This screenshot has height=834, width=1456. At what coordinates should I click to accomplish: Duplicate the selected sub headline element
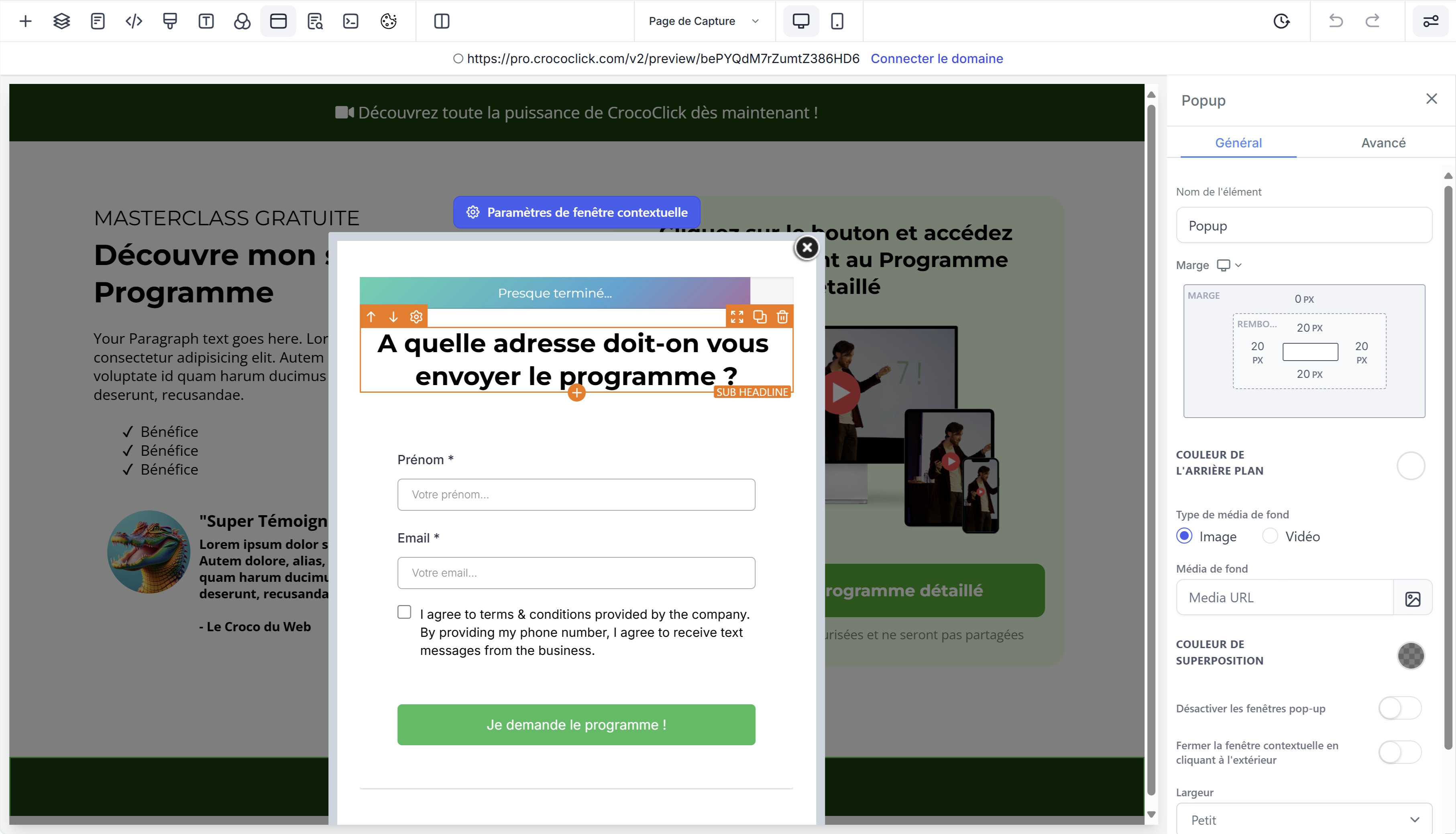760,317
